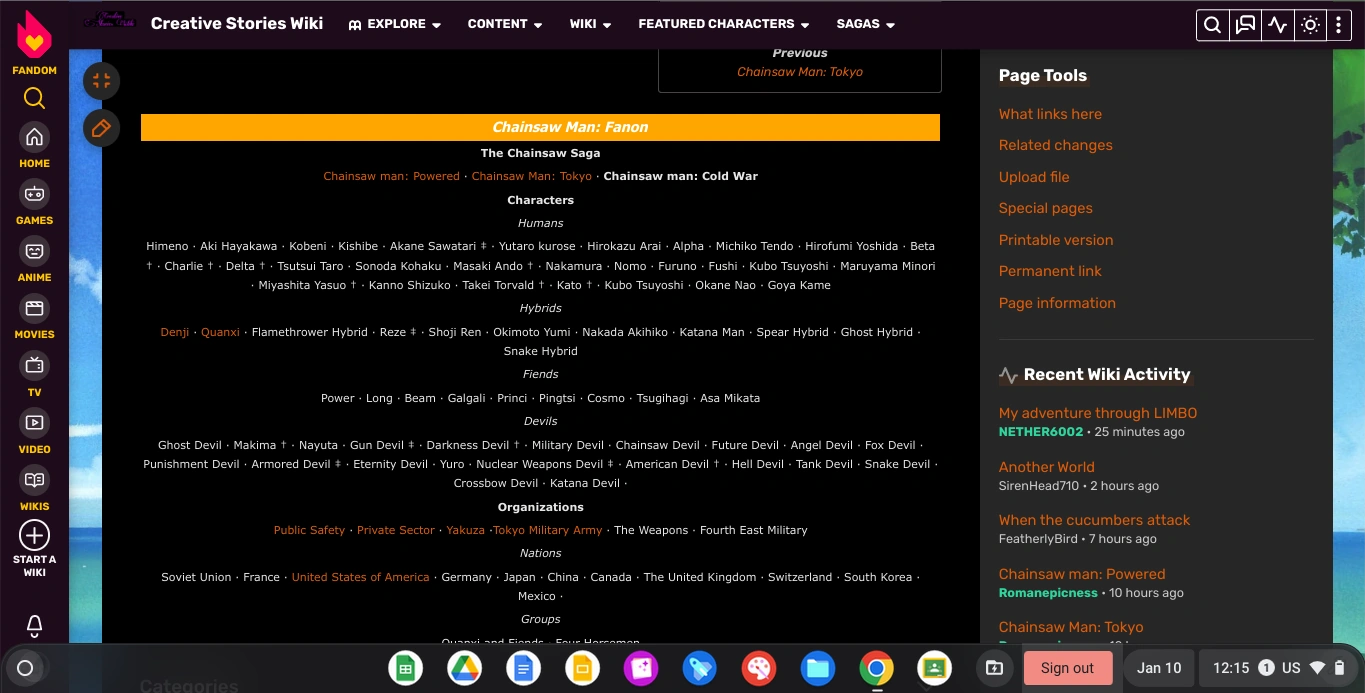
Task: Select the ANIME section icon in sidebar
Action: [33, 251]
